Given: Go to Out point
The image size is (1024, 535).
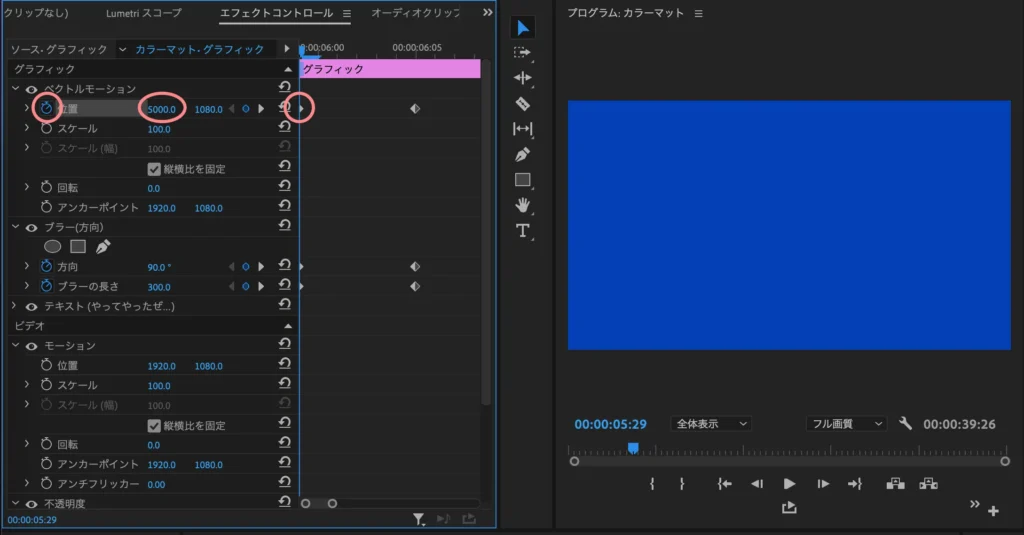Looking at the screenshot, I should (x=855, y=483).
